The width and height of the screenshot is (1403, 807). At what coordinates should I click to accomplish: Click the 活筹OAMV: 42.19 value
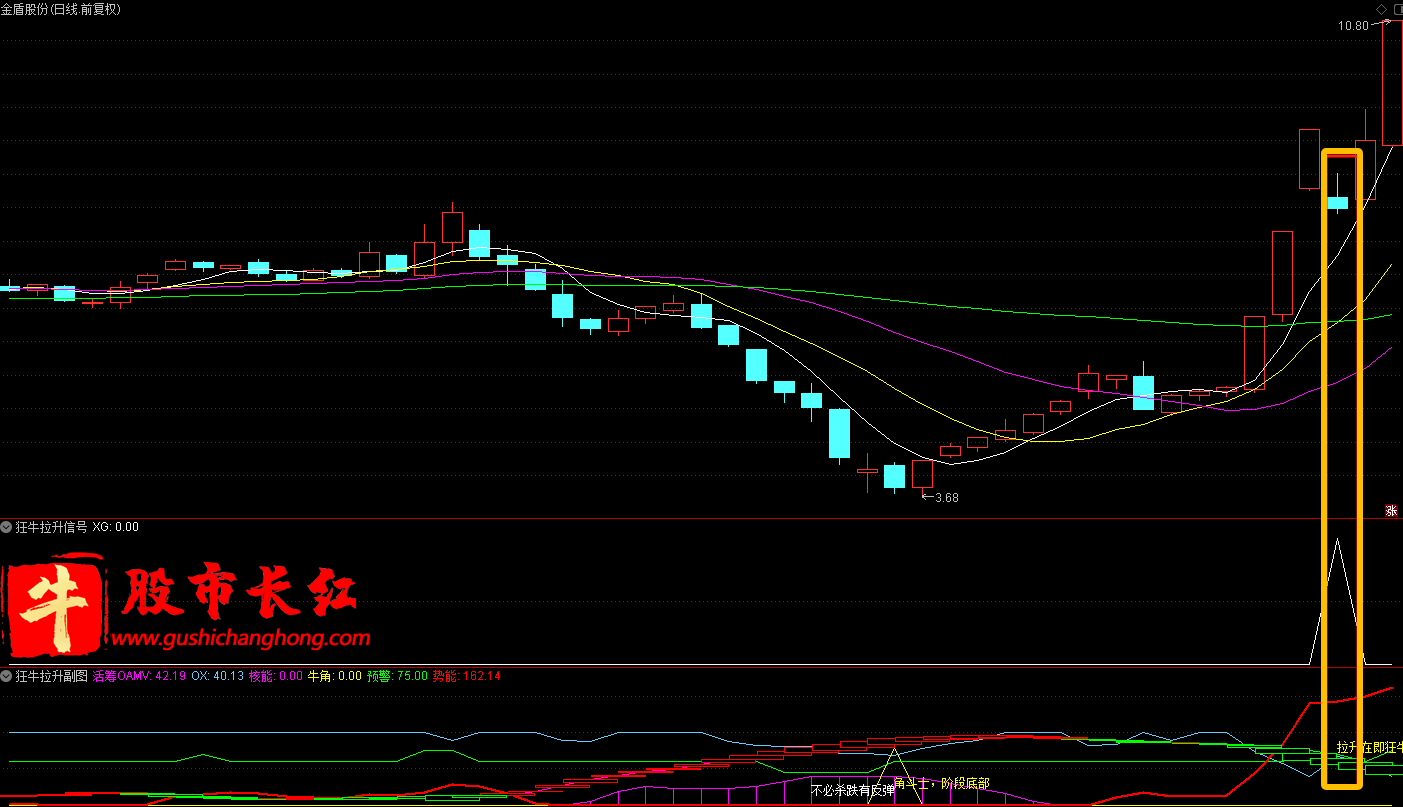click(x=139, y=676)
